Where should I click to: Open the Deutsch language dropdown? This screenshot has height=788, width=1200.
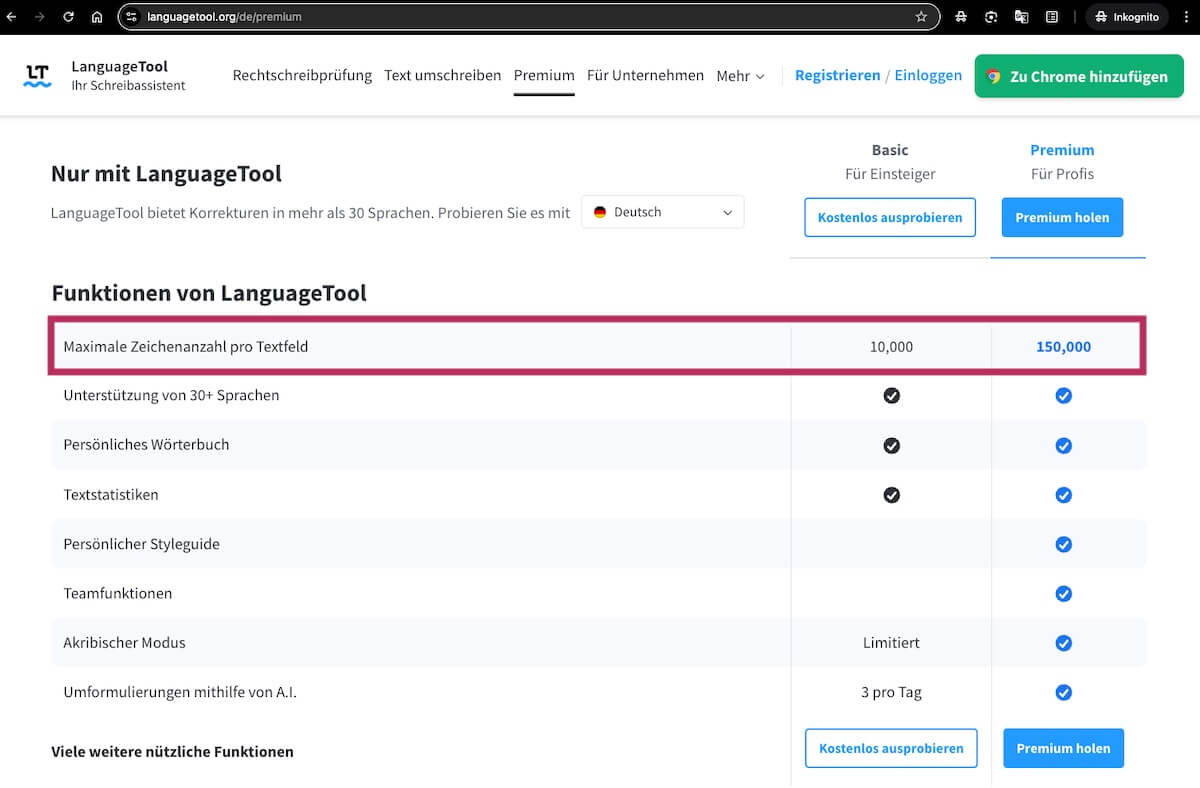coord(663,212)
